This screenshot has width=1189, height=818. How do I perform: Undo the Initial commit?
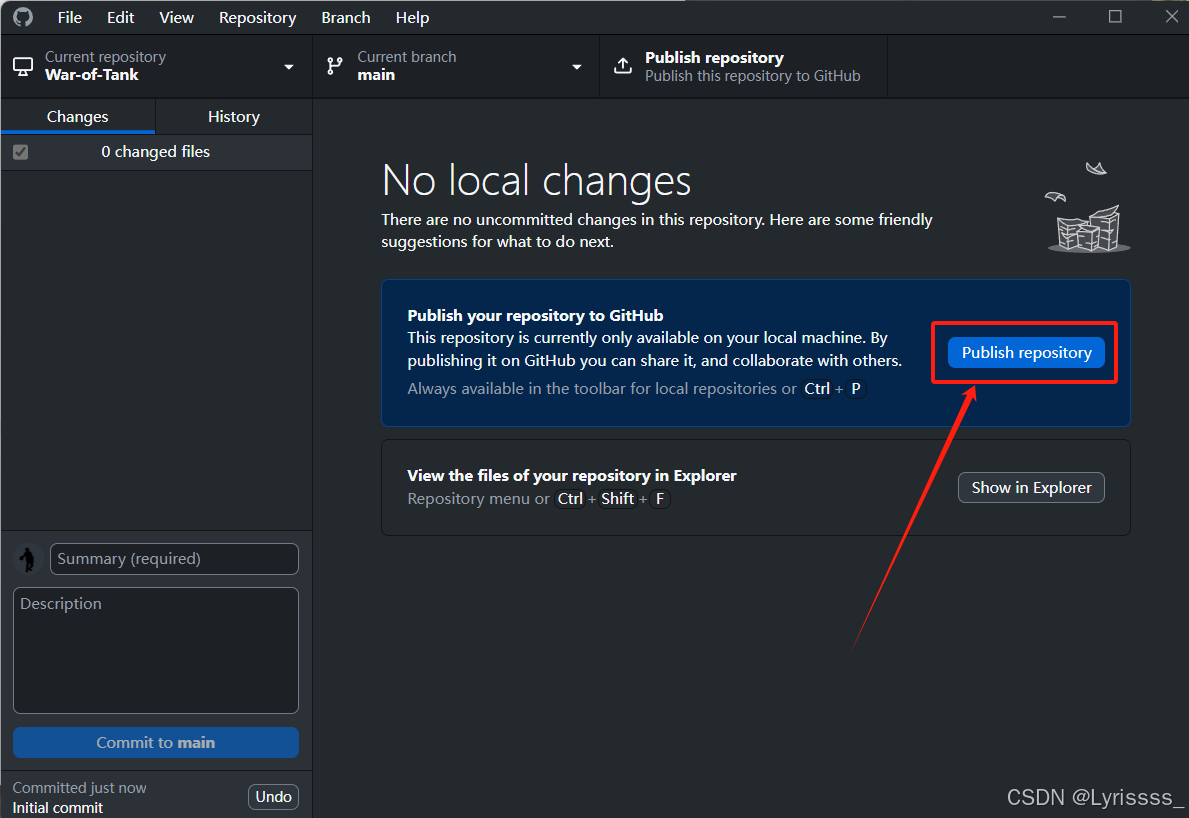coord(273,797)
